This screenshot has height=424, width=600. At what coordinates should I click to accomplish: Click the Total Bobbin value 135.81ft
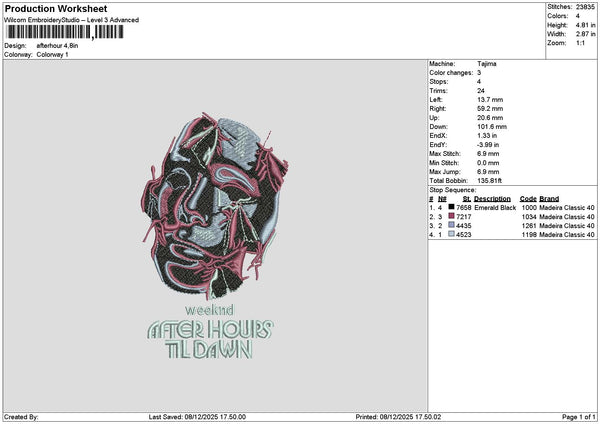(489, 181)
